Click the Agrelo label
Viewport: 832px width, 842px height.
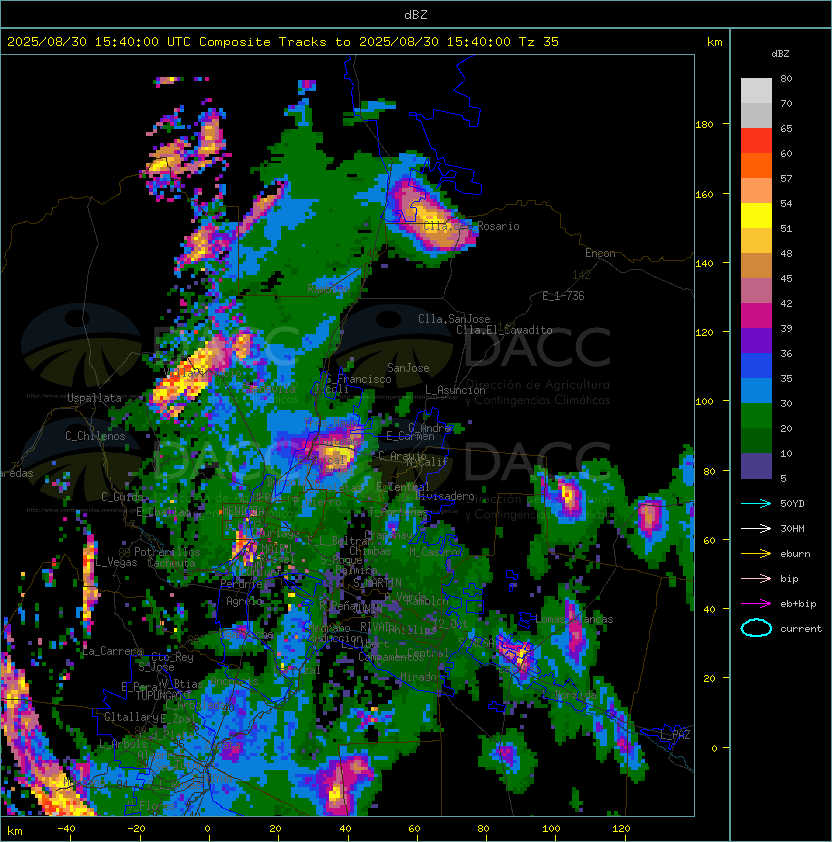(244, 601)
